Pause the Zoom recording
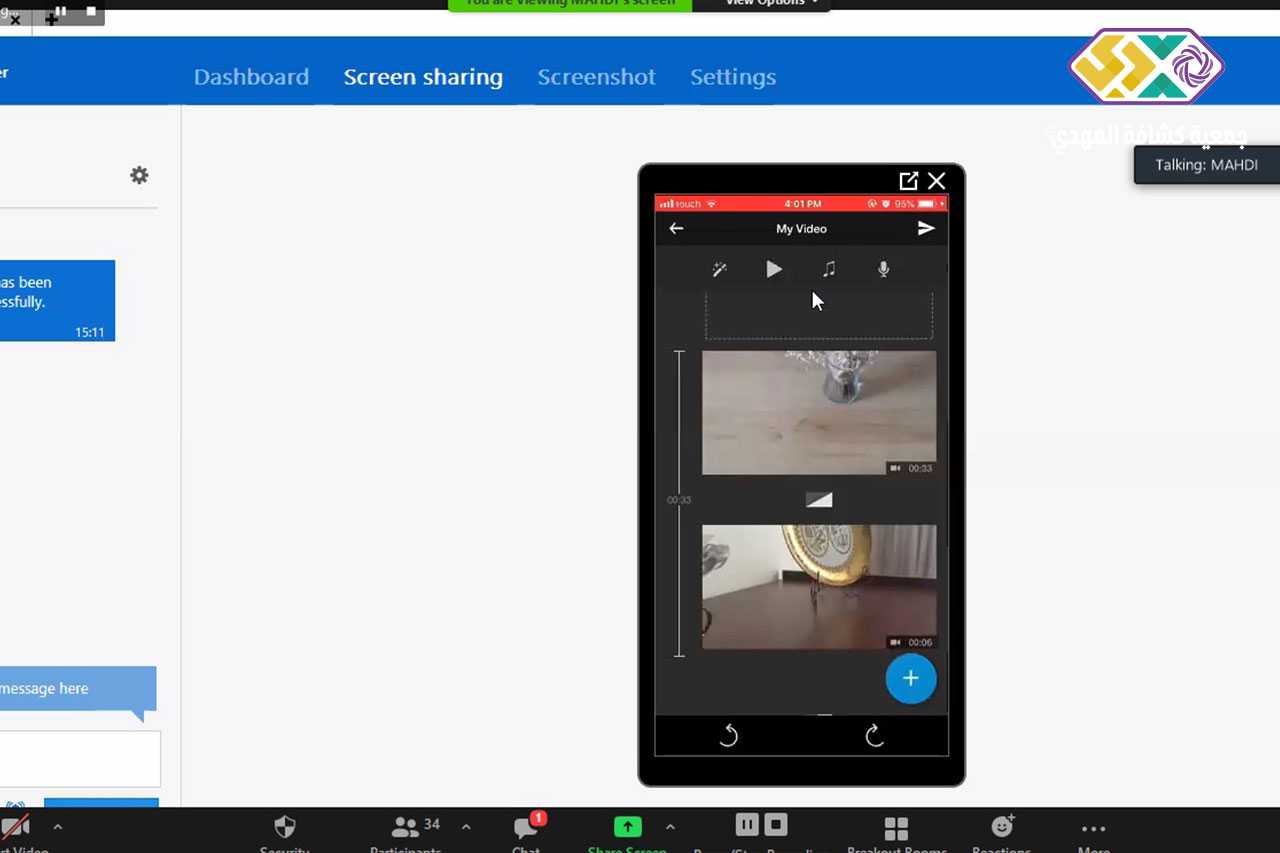Image resolution: width=1280 pixels, height=853 pixels. tap(747, 825)
